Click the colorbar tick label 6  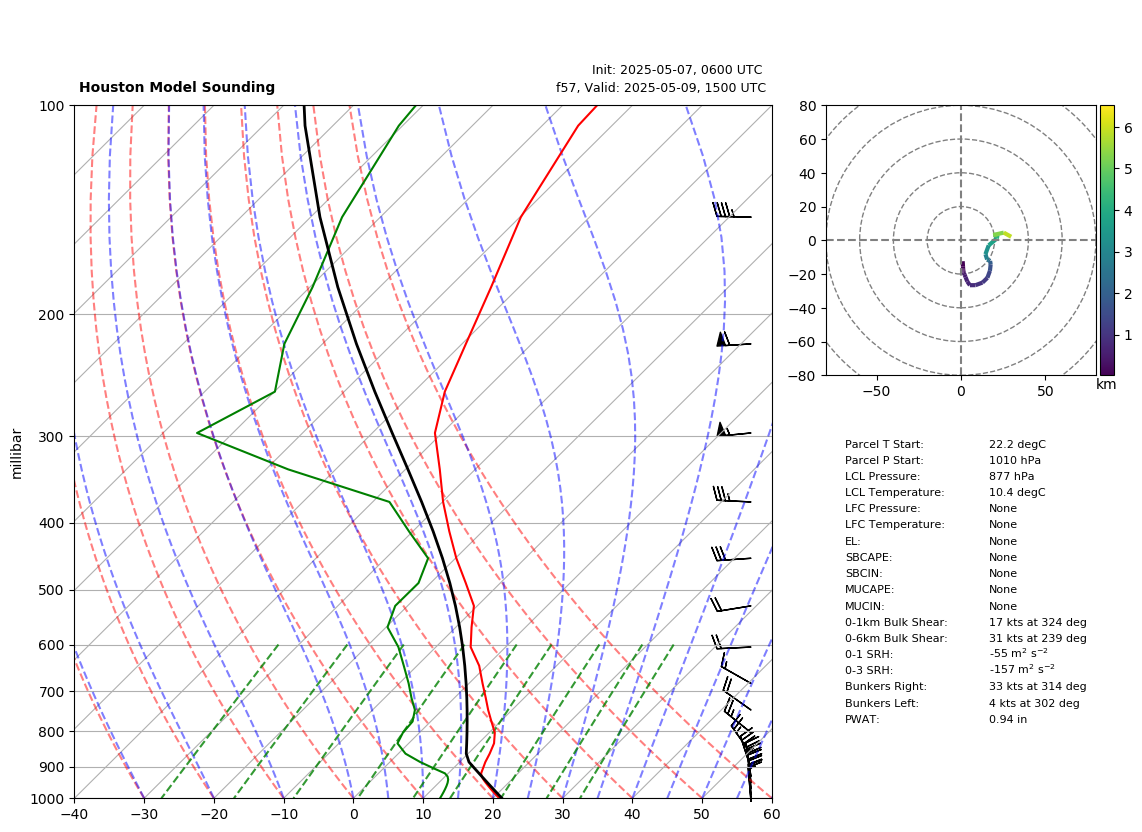click(x=1128, y=128)
